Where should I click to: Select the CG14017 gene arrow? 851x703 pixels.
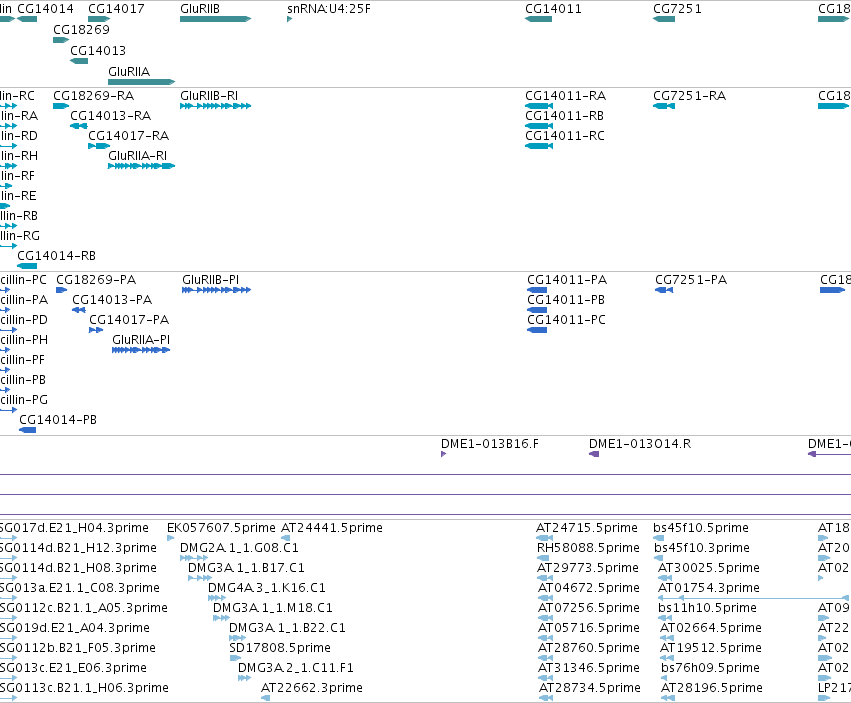pyautogui.click(x=99, y=19)
